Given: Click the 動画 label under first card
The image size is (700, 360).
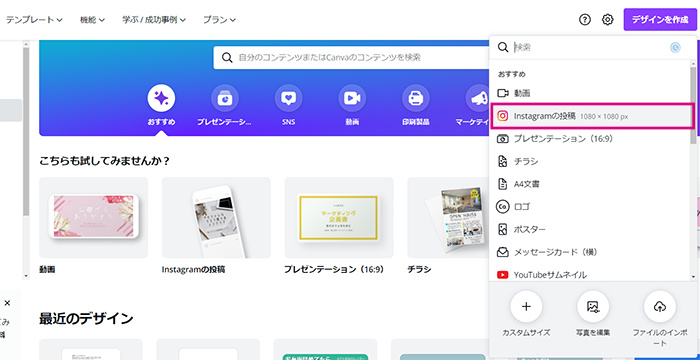Looking at the screenshot, I should pyautogui.click(x=47, y=270).
